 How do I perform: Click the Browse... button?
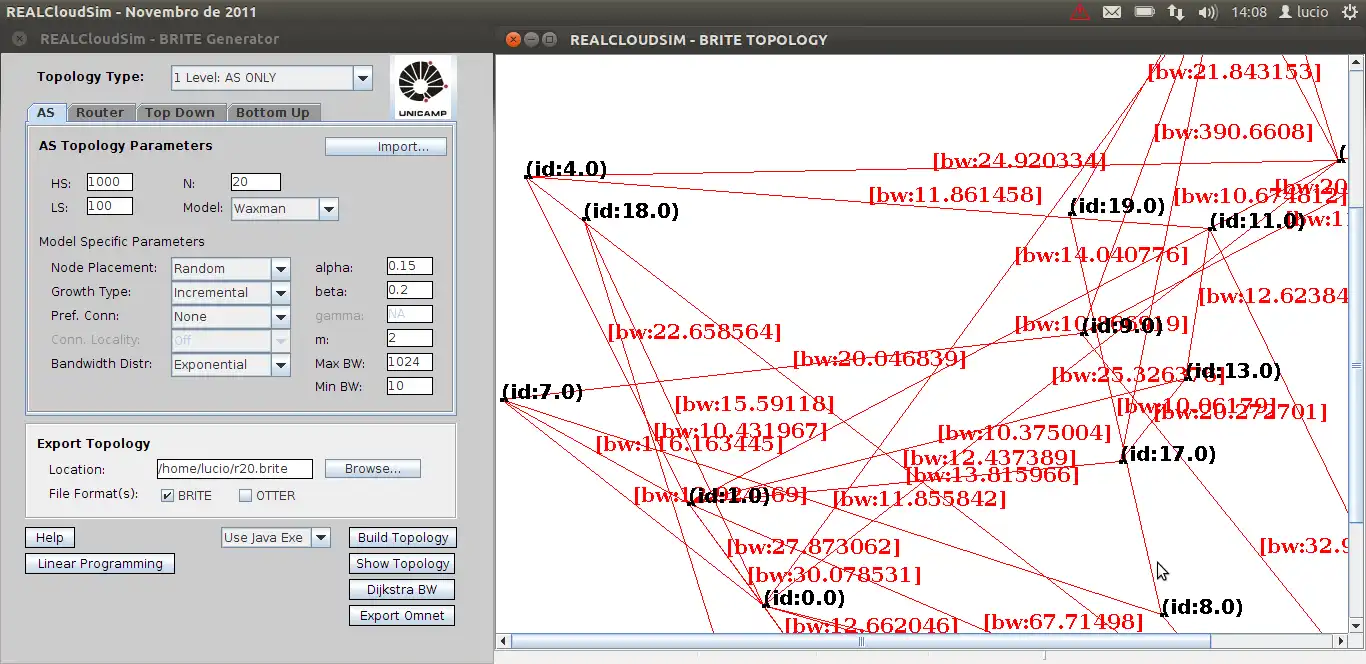(x=373, y=468)
